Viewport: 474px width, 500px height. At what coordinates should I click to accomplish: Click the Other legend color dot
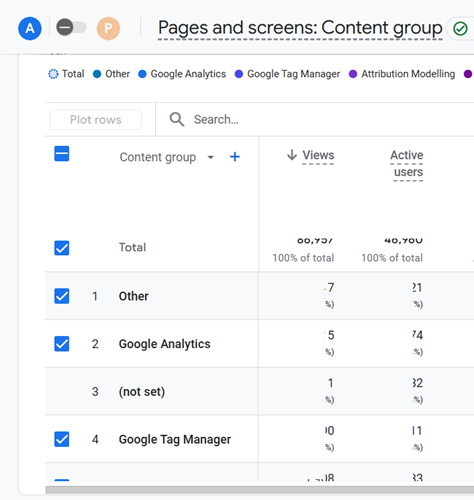97,74
